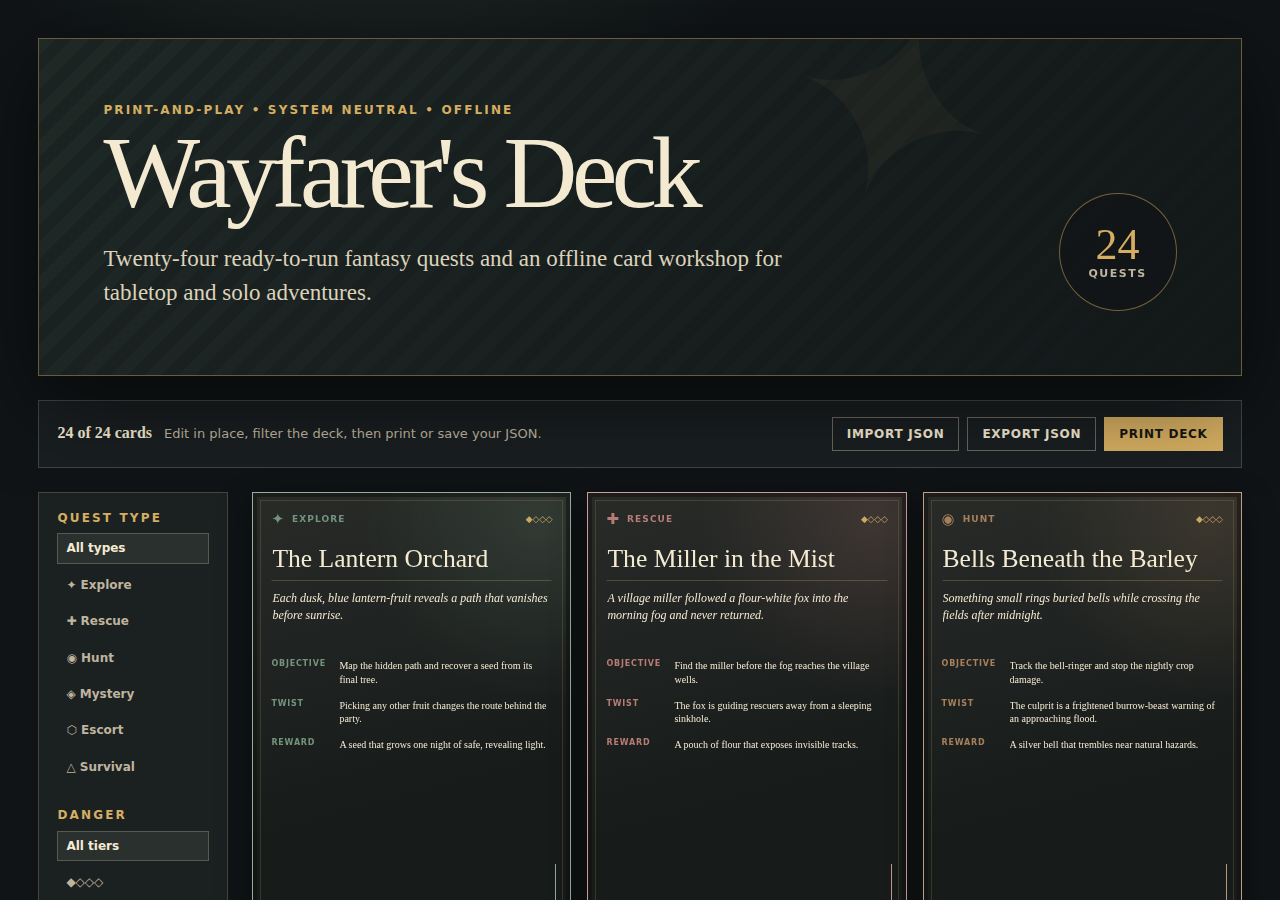Show only Hunt quests
Image resolution: width=1280 pixels, height=900 pixels.
coord(133,658)
